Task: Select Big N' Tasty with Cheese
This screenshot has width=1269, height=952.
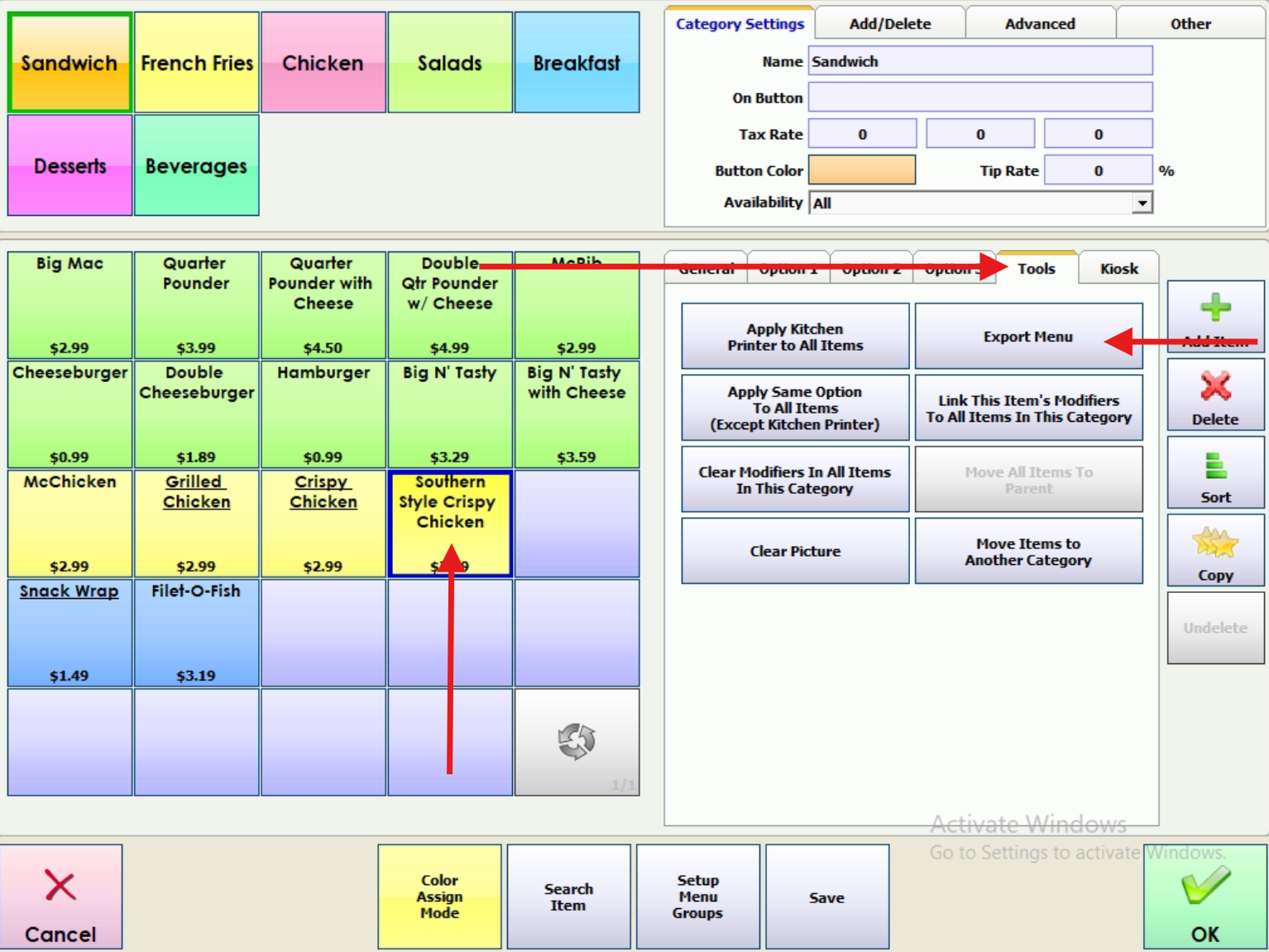Action: (x=577, y=414)
